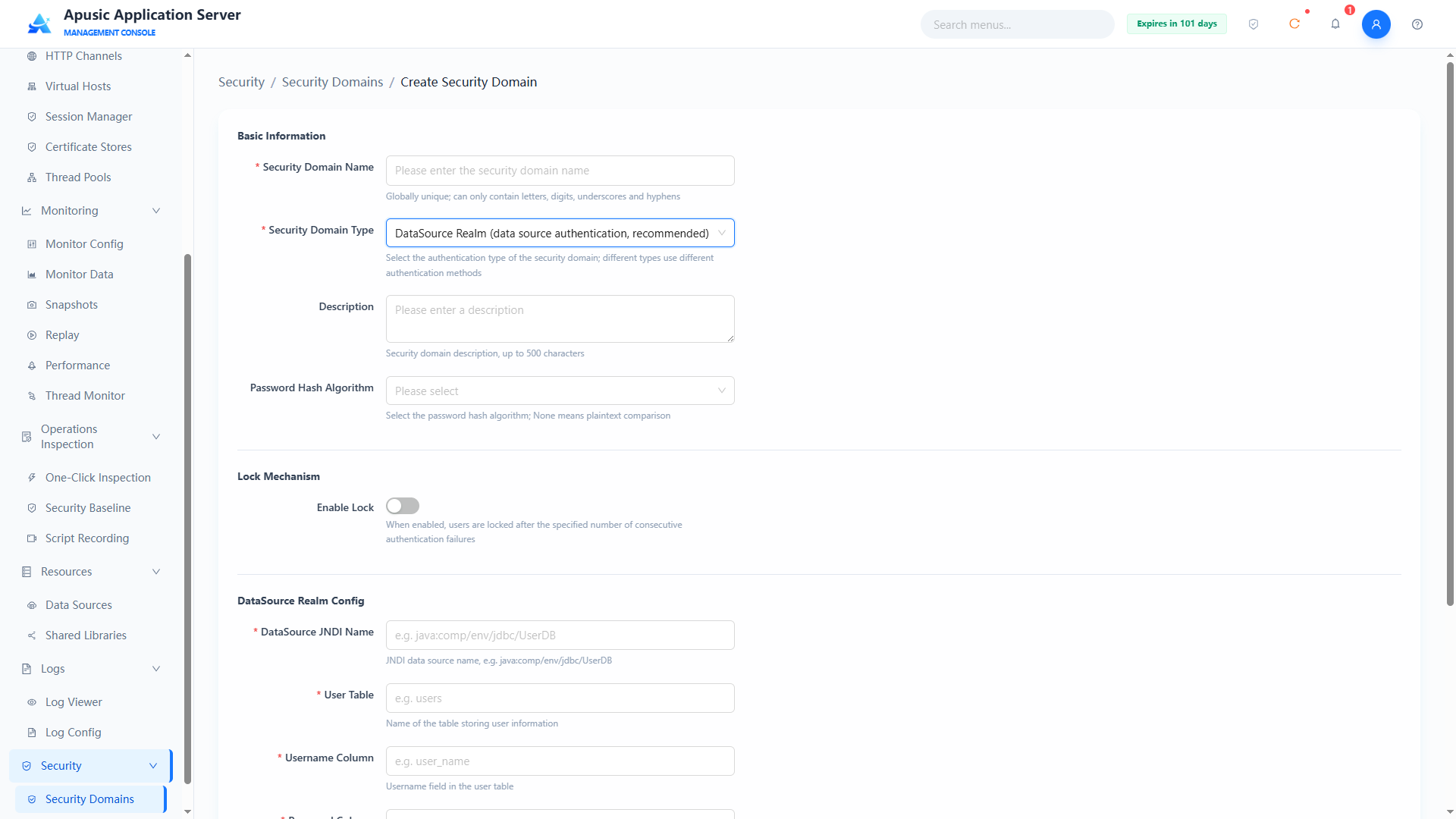This screenshot has width=1456, height=819.
Task: Open Certificate Stores menu item
Action: coord(89,147)
